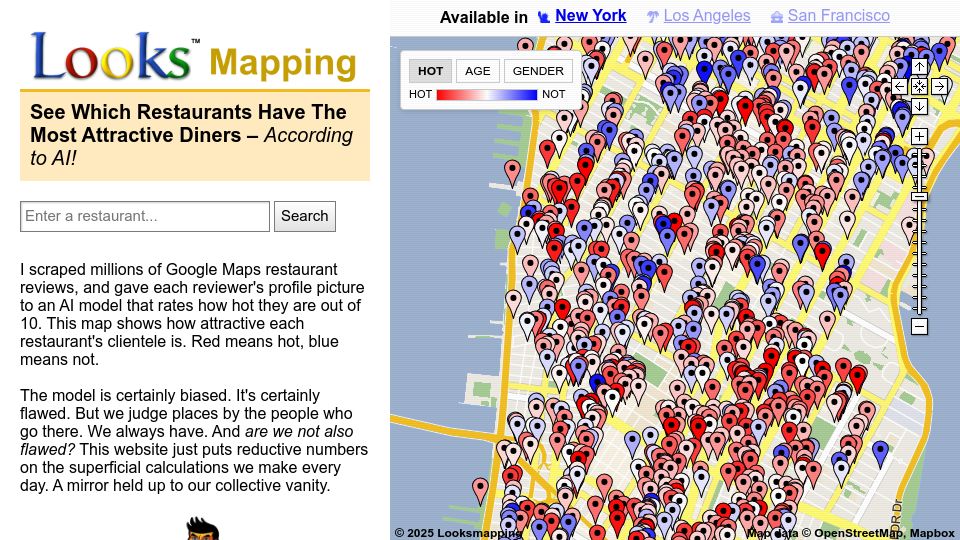960x540 pixels.
Task: Click the Statue of Liberty icon beside New York
Action: [x=544, y=17]
